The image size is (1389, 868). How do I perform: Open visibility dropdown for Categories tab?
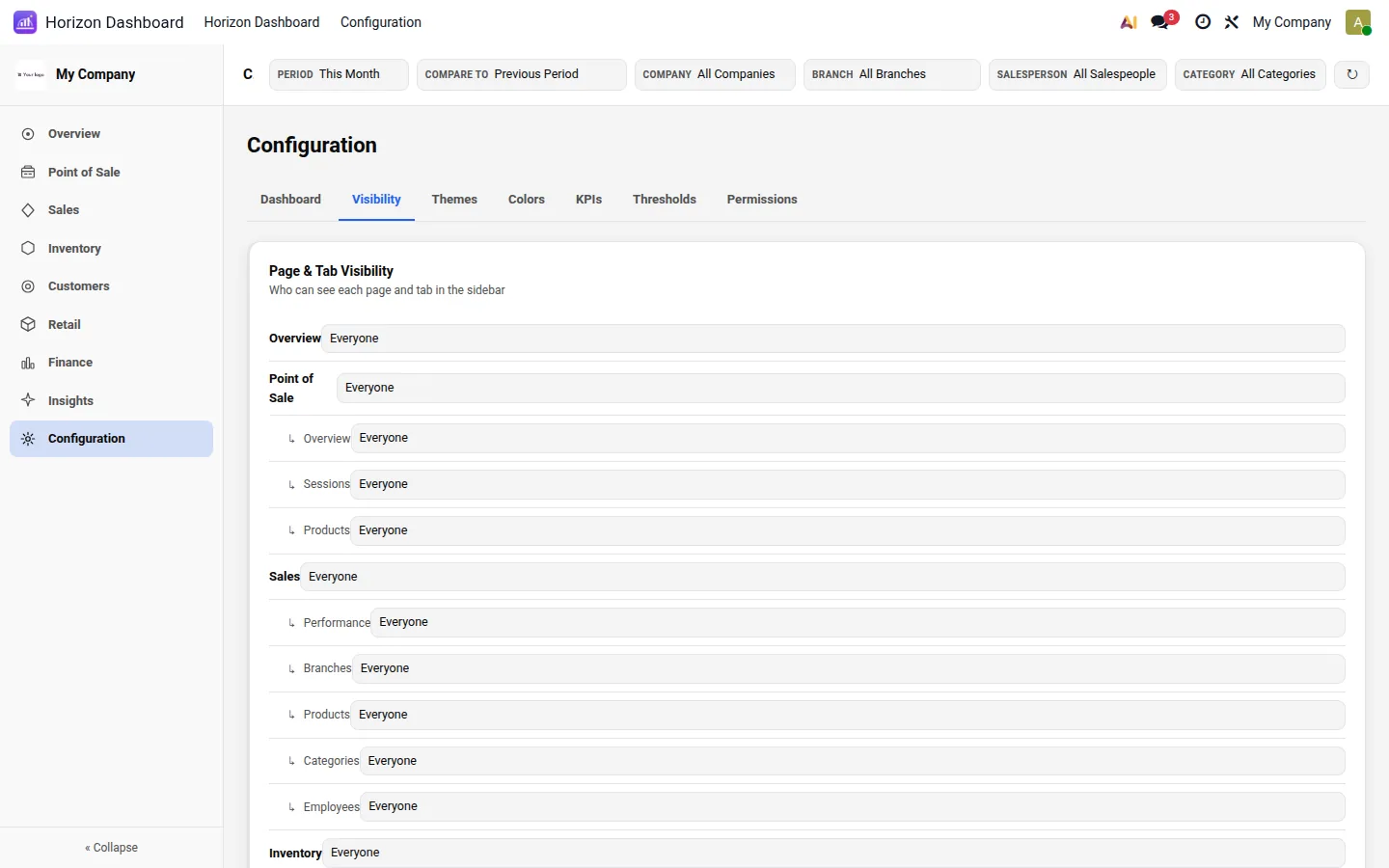click(x=853, y=761)
